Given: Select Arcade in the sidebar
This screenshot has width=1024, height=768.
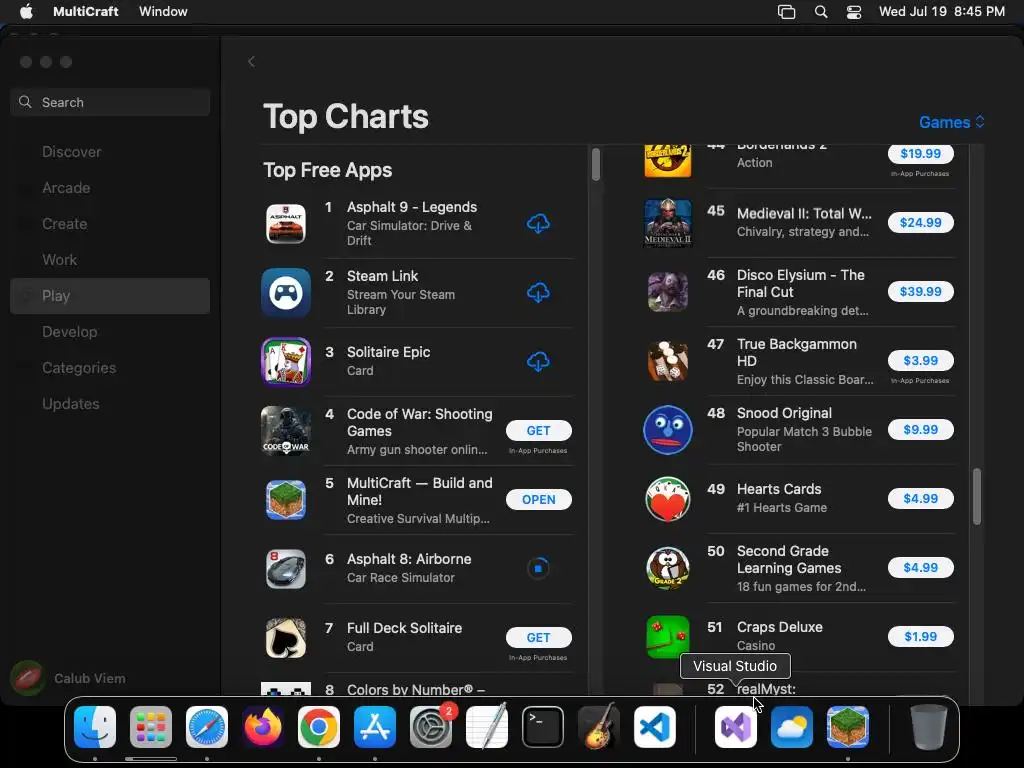Looking at the screenshot, I should tap(110, 187).
